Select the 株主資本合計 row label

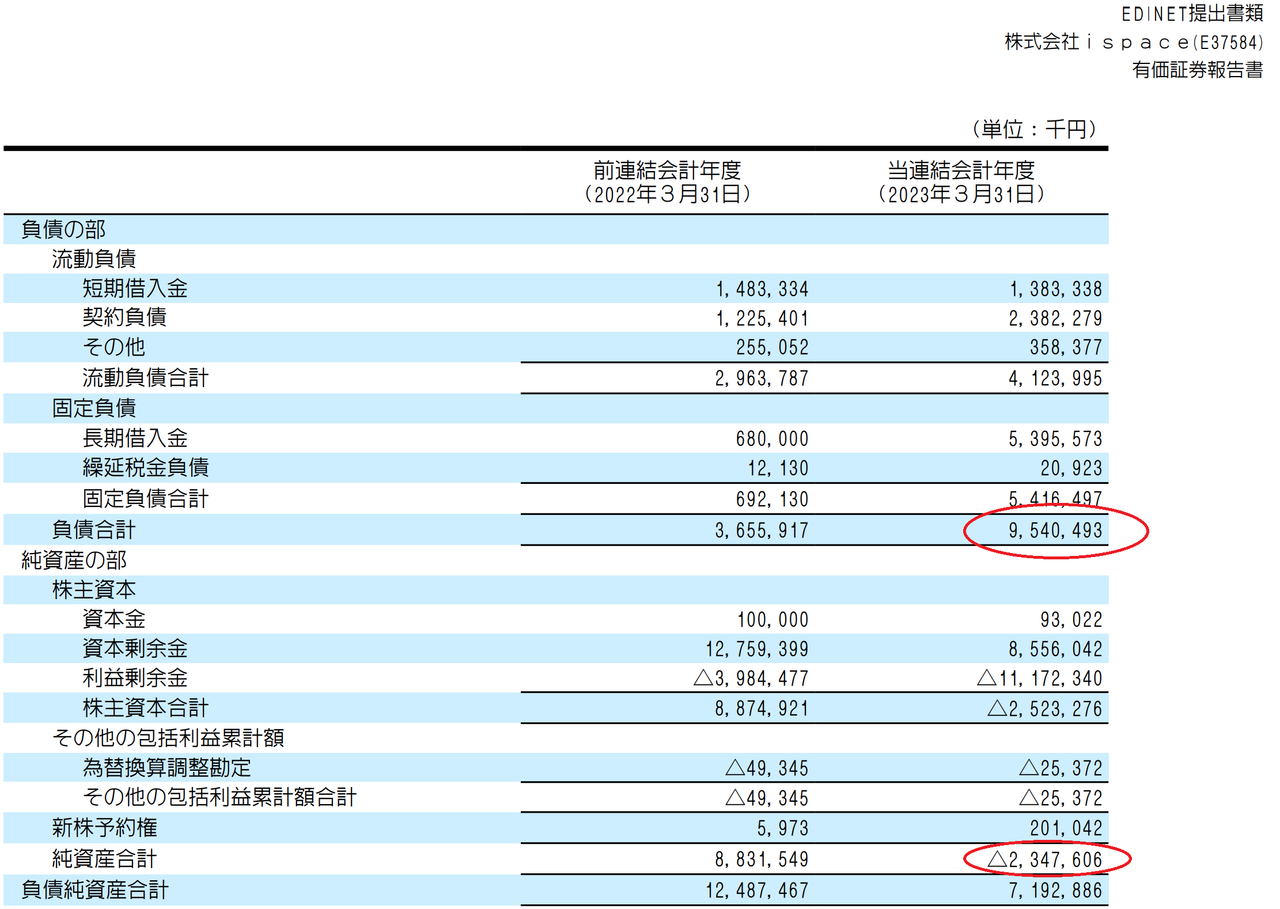click(x=145, y=709)
